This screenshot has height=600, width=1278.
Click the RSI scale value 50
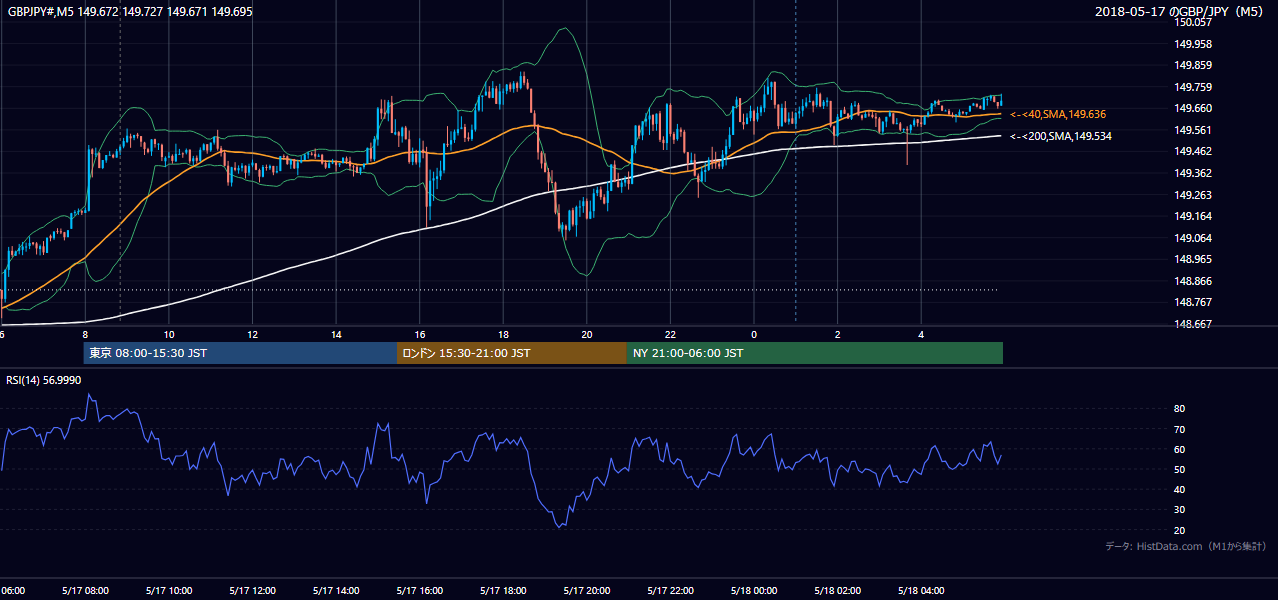tap(1180, 469)
